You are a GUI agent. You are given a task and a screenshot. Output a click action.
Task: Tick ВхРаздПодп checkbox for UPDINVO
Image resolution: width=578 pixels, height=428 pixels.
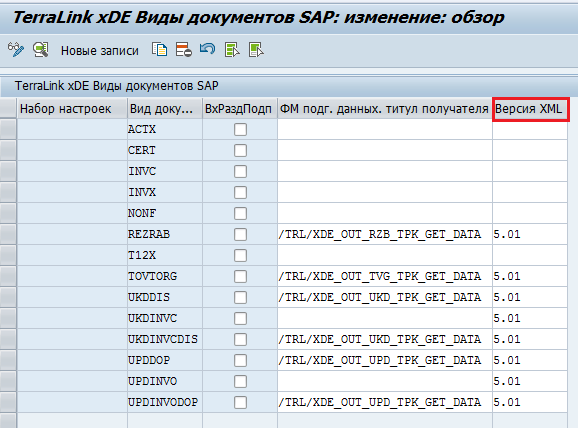click(x=240, y=382)
